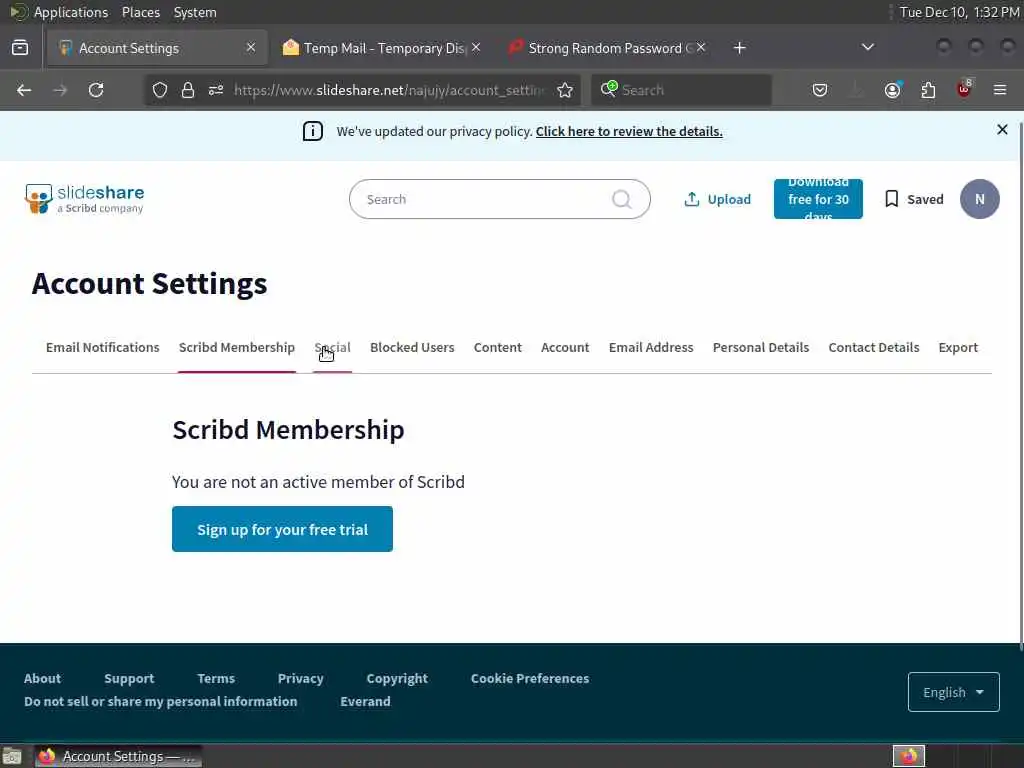The image size is (1024, 768).
Task: Open the Applications menu
Action: tap(71, 12)
